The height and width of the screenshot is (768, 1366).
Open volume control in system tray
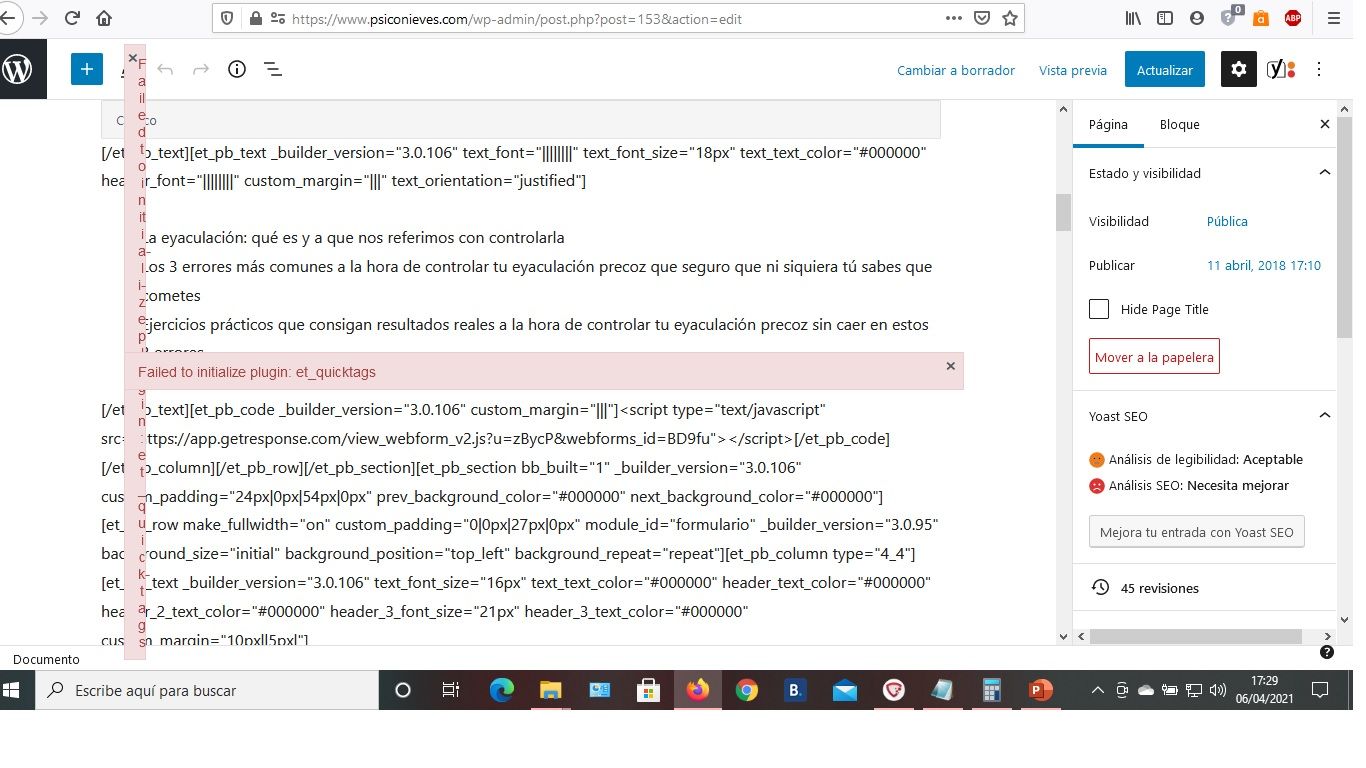point(1218,690)
